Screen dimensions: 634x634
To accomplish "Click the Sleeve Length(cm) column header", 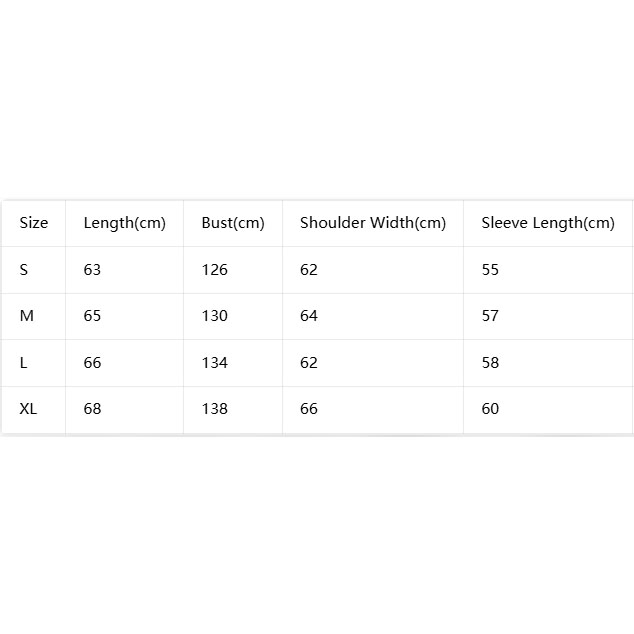I will point(548,223).
